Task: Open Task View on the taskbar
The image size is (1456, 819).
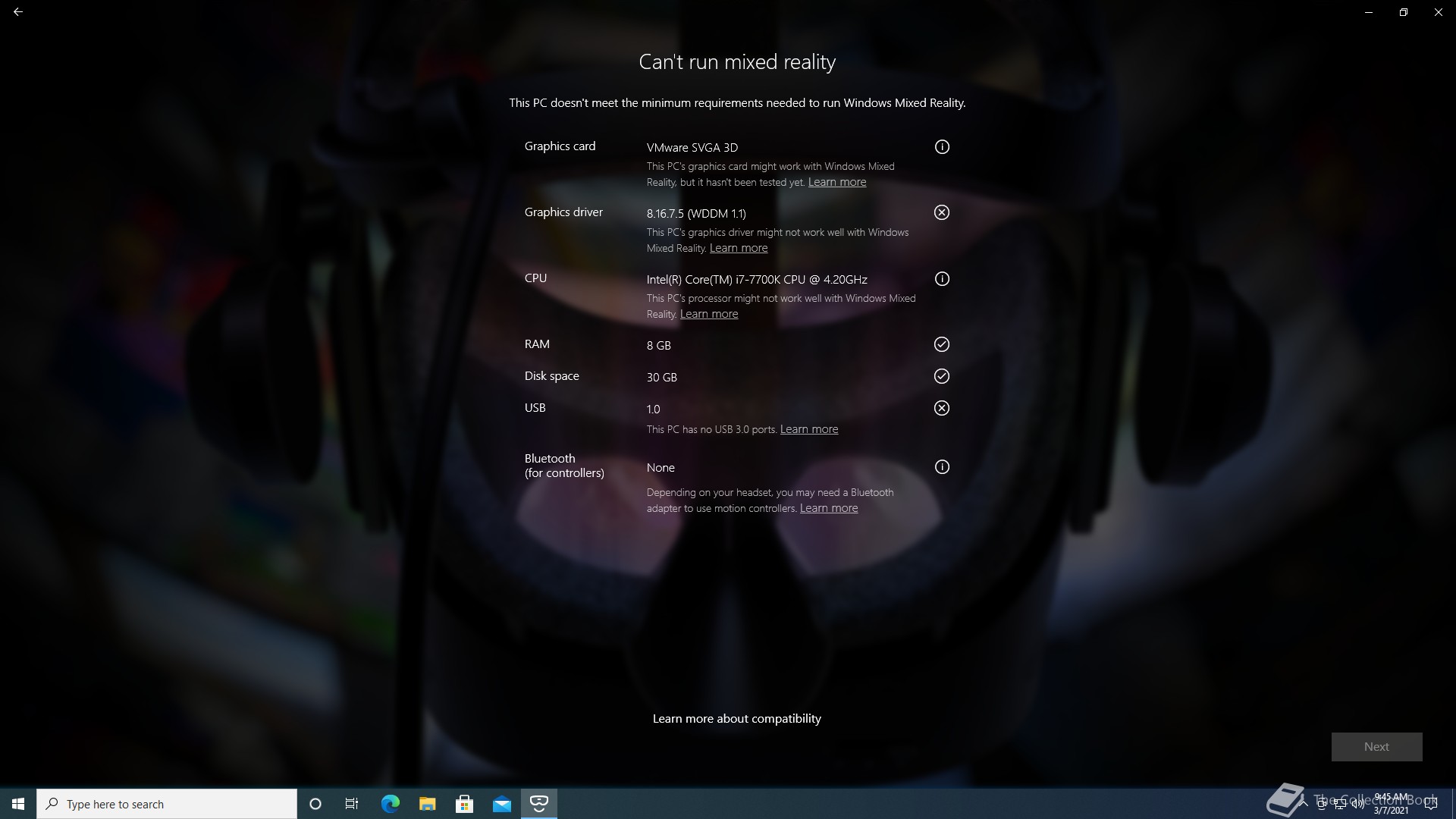Action: (x=352, y=804)
